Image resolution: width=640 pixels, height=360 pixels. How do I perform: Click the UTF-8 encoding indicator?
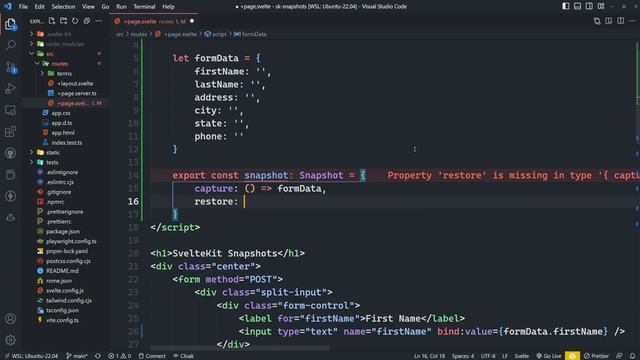pyautogui.click(x=488, y=356)
